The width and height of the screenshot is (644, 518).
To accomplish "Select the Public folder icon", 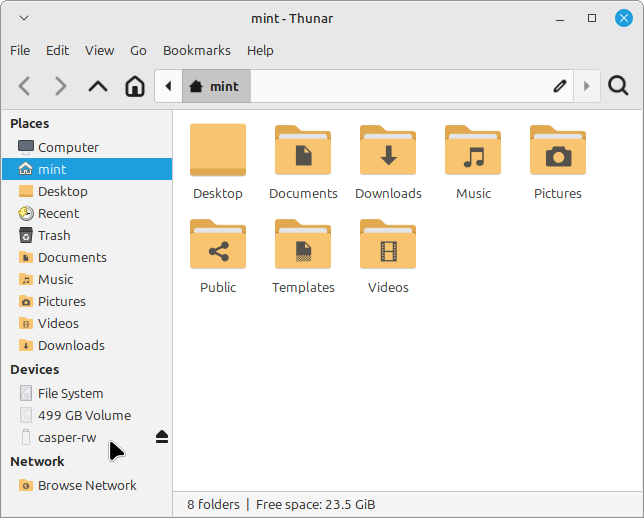I will (x=218, y=244).
